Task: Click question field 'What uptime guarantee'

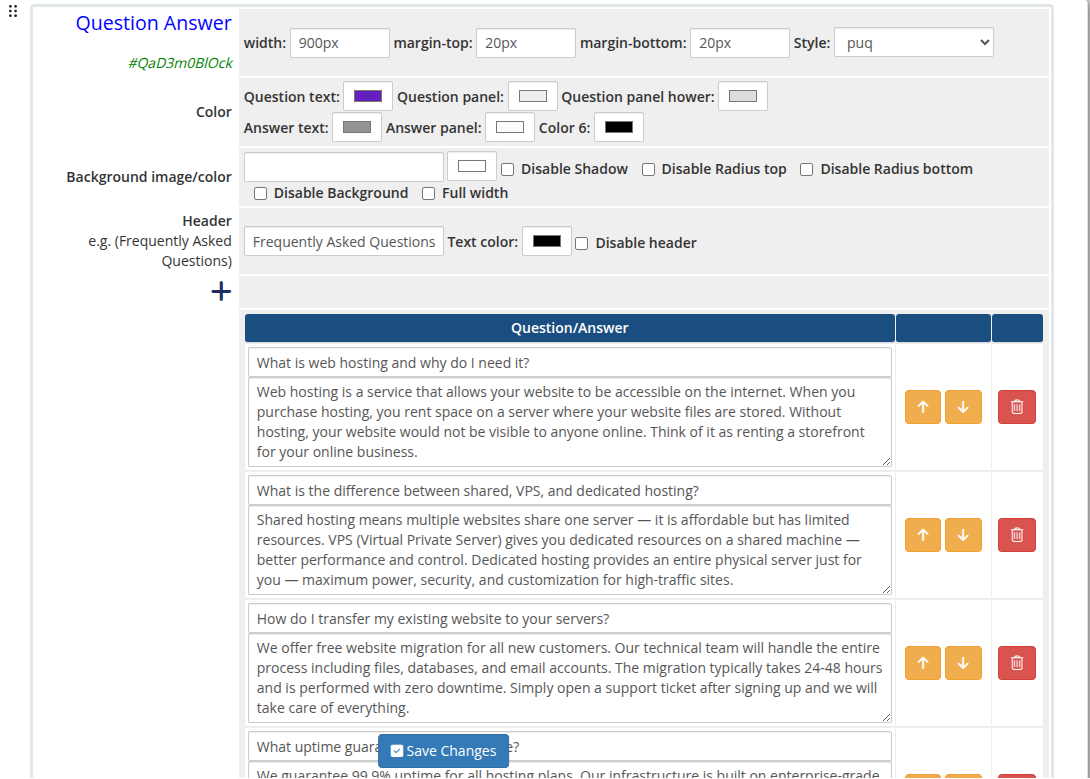Action: pyautogui.click(x=569, y=746)
